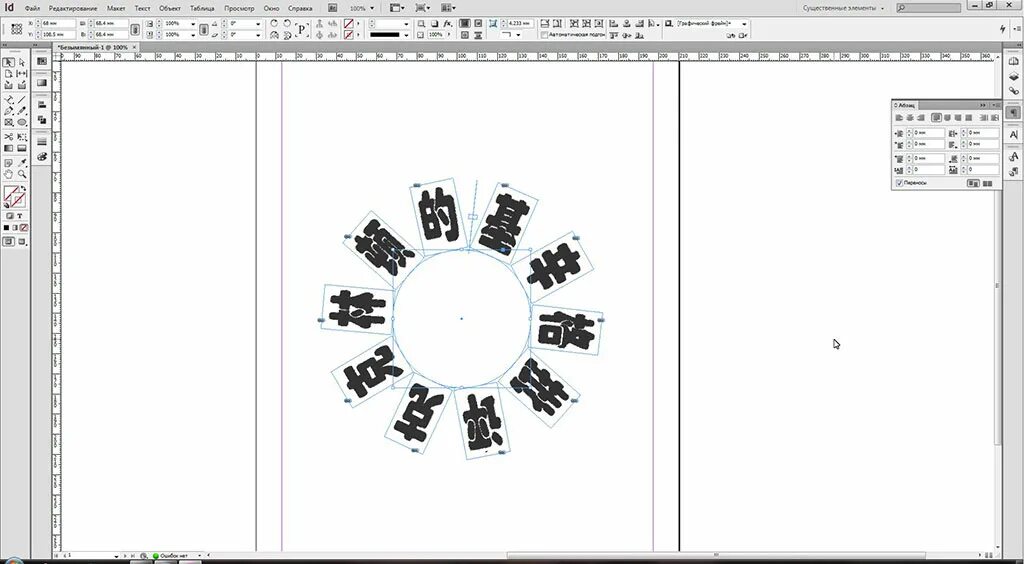Open the Редактирование menu

point(72,8)
